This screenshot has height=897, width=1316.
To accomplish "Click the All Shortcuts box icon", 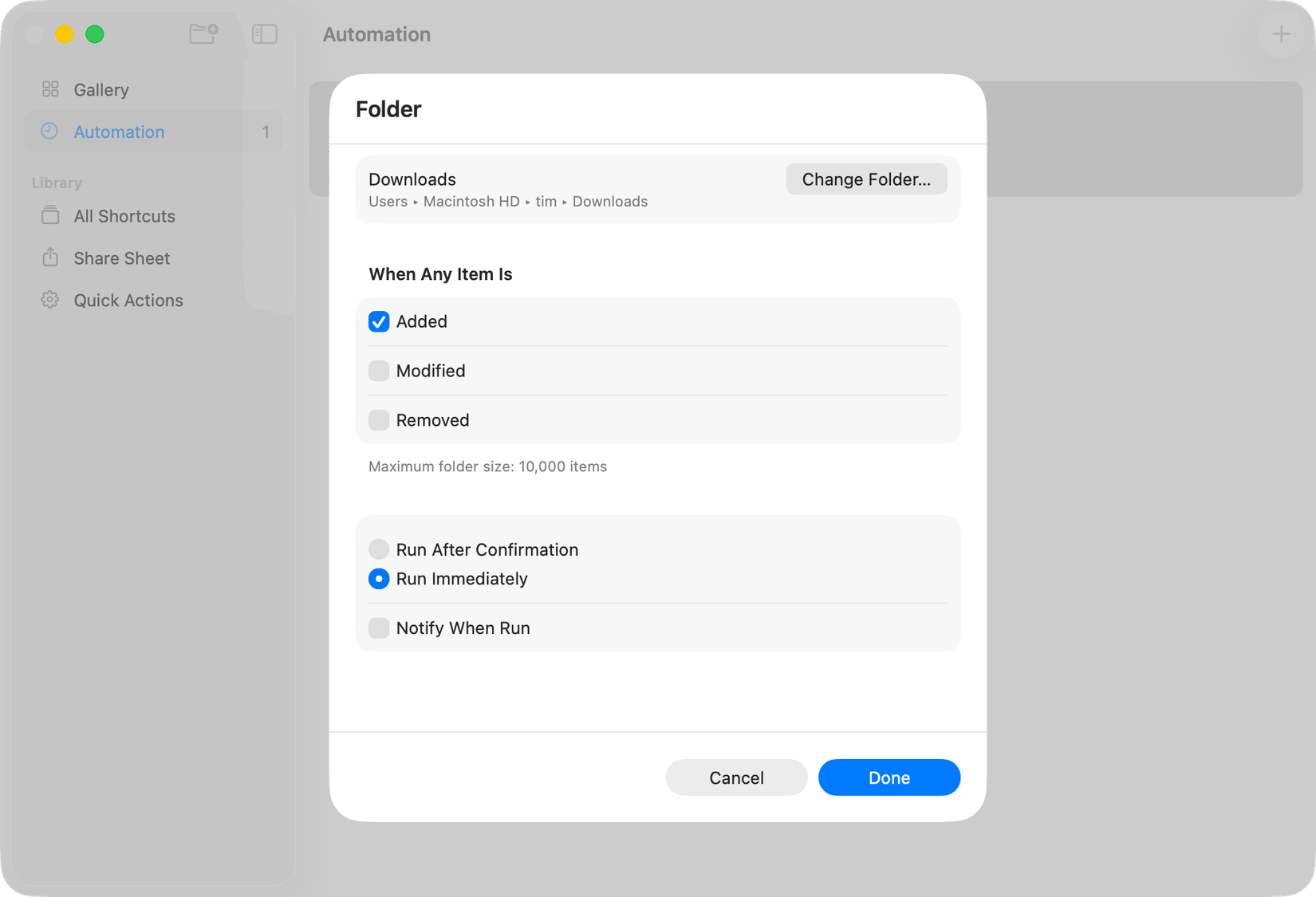I will click(x=49, y=215).
